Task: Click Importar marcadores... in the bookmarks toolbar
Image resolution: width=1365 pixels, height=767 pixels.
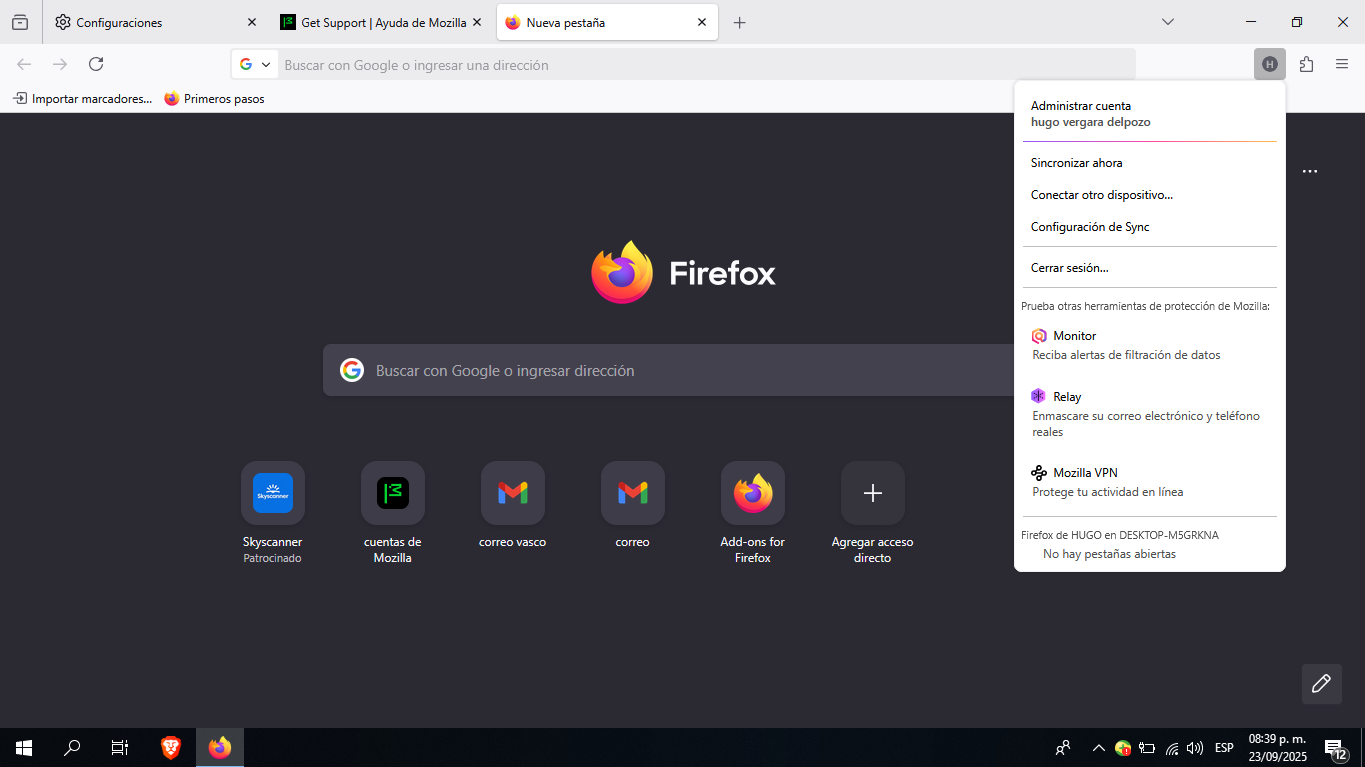Action: 82,99
